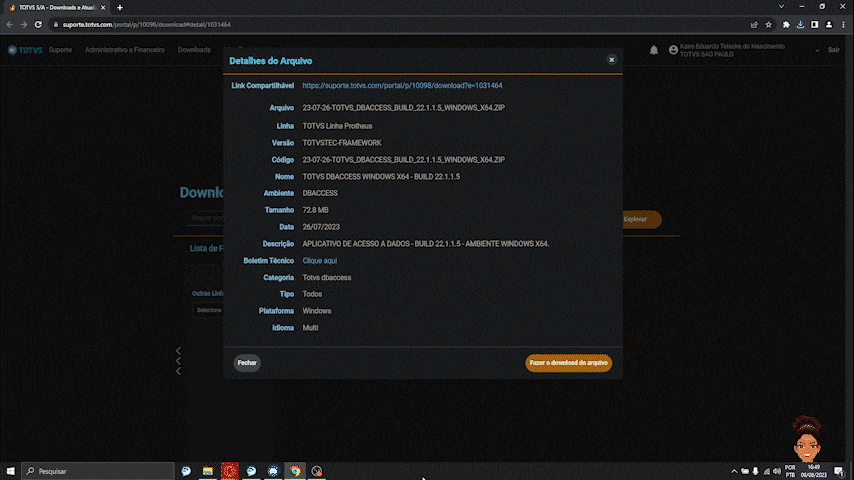Click 'TOTVS Linha Protheus' text
The height and width of the screenshot is (480, 854).
(x=337, y=126)
